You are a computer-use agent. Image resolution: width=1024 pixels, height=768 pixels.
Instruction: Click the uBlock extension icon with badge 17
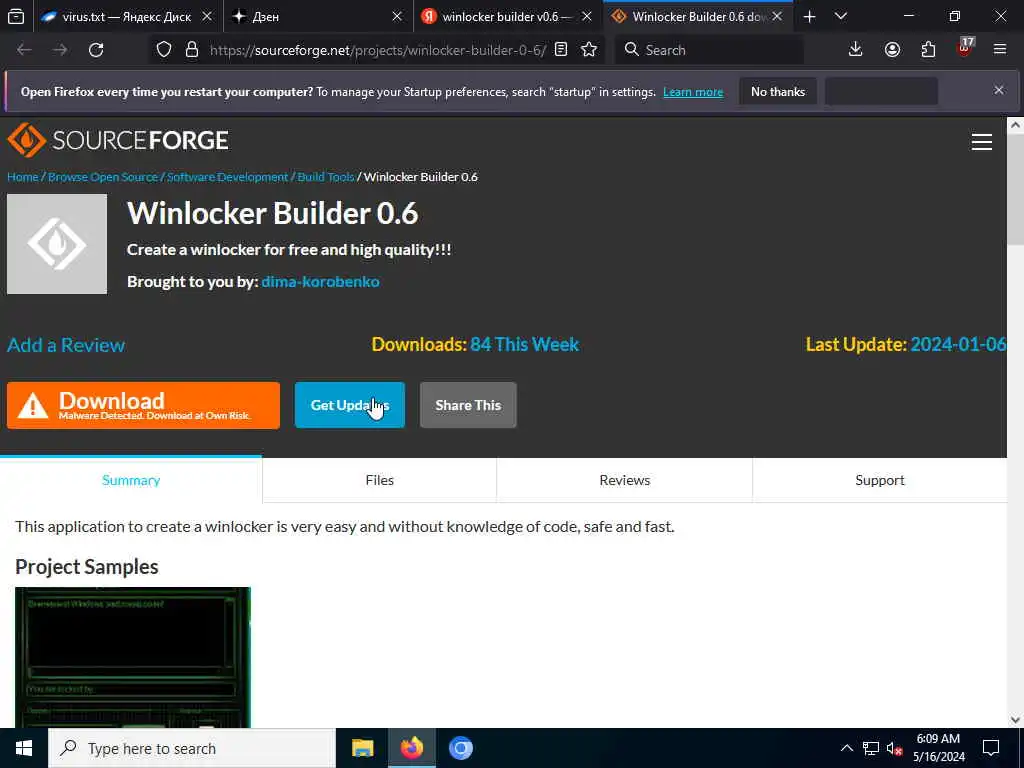click(x=965, y=48)
